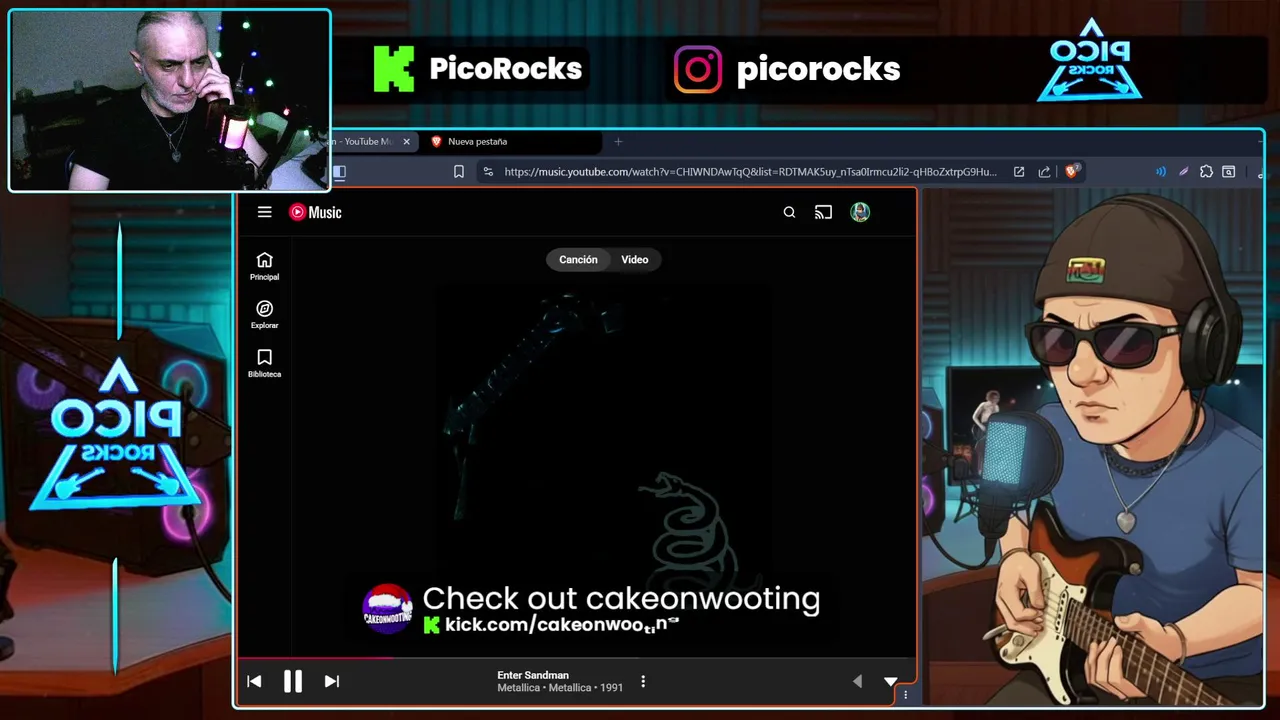Open Brave Shields lion icon
Screen dimensions: 1280x720
point(1072,172)
